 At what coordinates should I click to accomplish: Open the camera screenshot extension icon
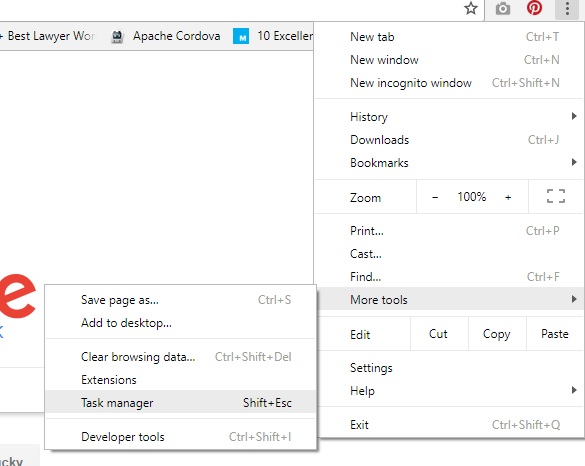click(x=503, y=8)
